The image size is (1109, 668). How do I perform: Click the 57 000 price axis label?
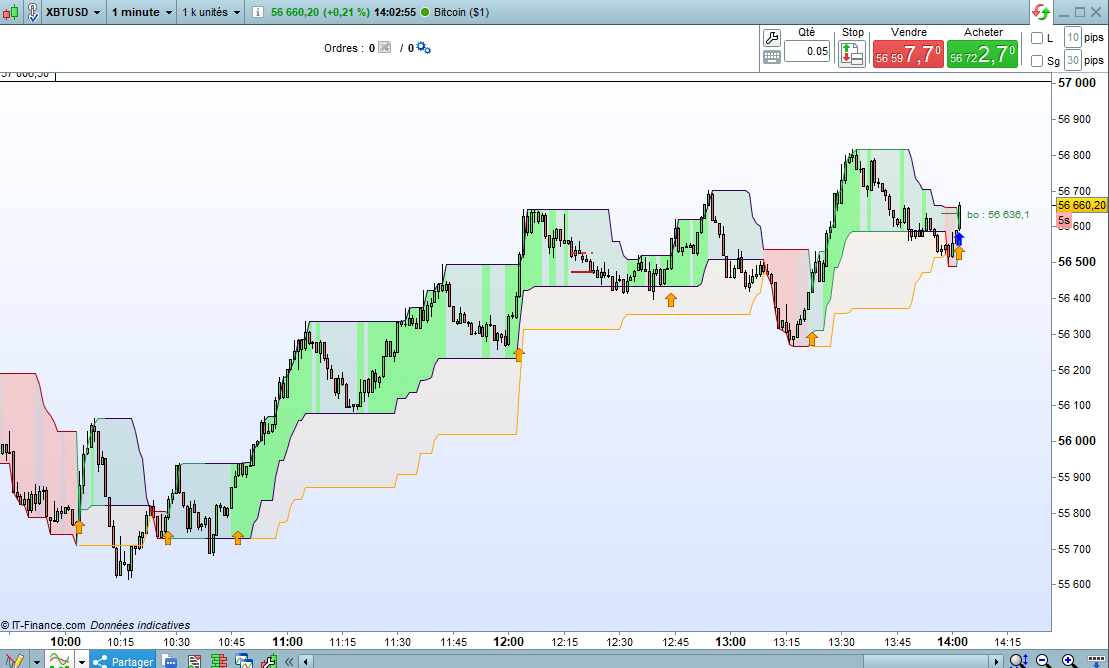[x=1076, y=83]
